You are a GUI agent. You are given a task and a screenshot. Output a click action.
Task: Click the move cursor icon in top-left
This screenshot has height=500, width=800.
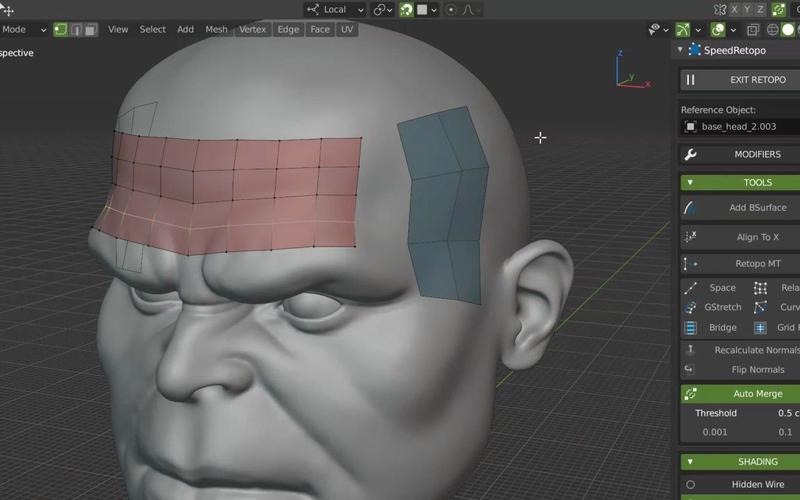point(7,9)
